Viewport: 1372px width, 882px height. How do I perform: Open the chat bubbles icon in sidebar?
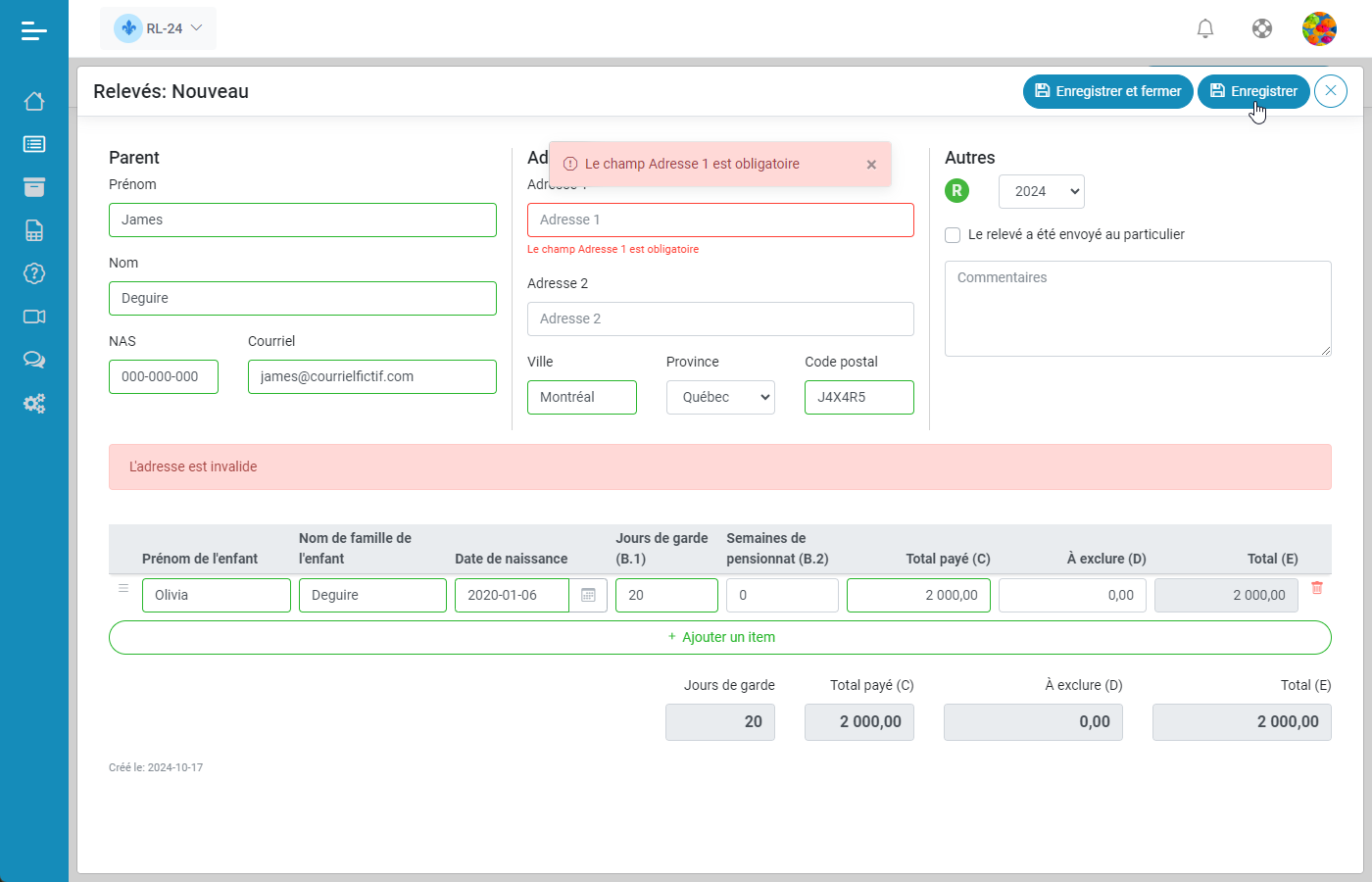[34, 360]
